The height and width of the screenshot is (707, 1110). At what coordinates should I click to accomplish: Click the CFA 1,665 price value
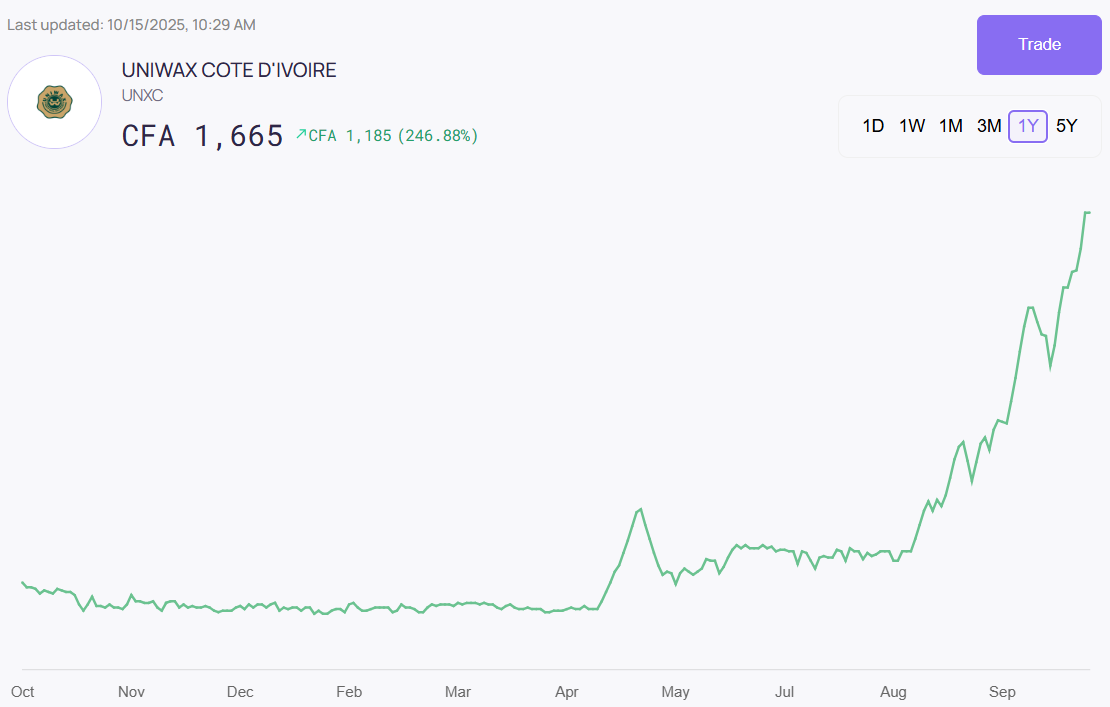point(203,136)
